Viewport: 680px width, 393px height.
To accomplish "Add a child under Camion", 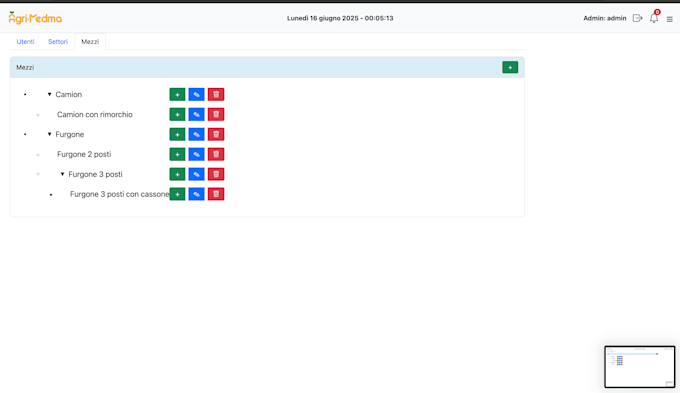I will 177,95.
